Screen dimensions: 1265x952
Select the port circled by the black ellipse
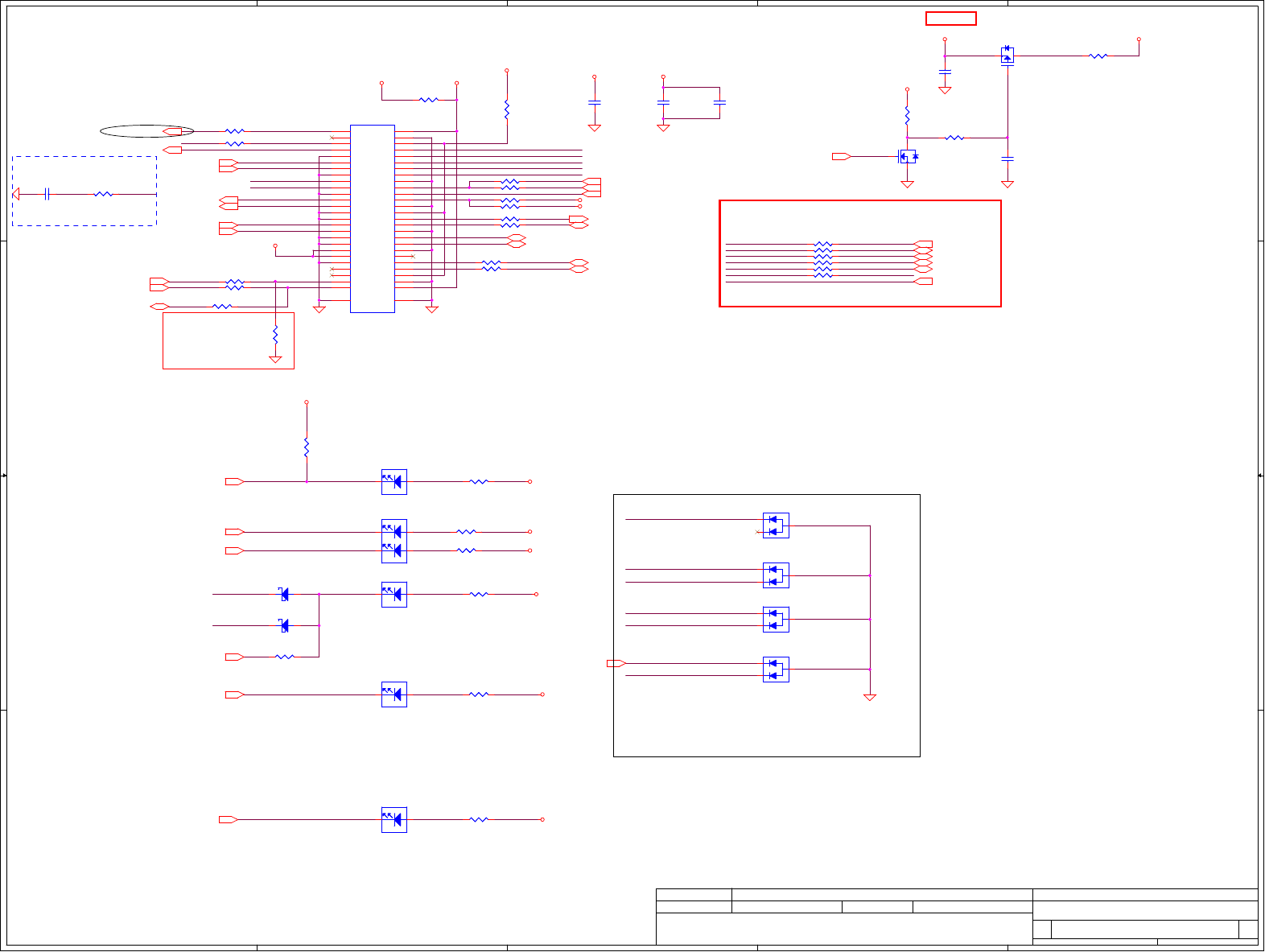(173, 131)
